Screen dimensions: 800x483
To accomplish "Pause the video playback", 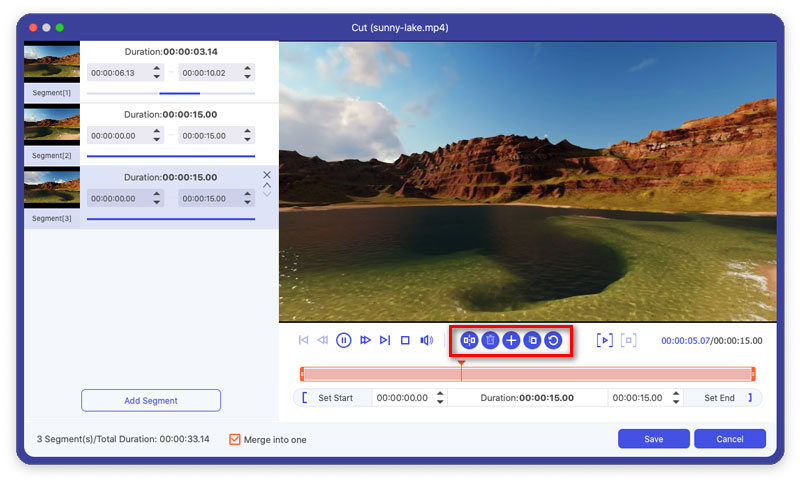I will point(343,341).
